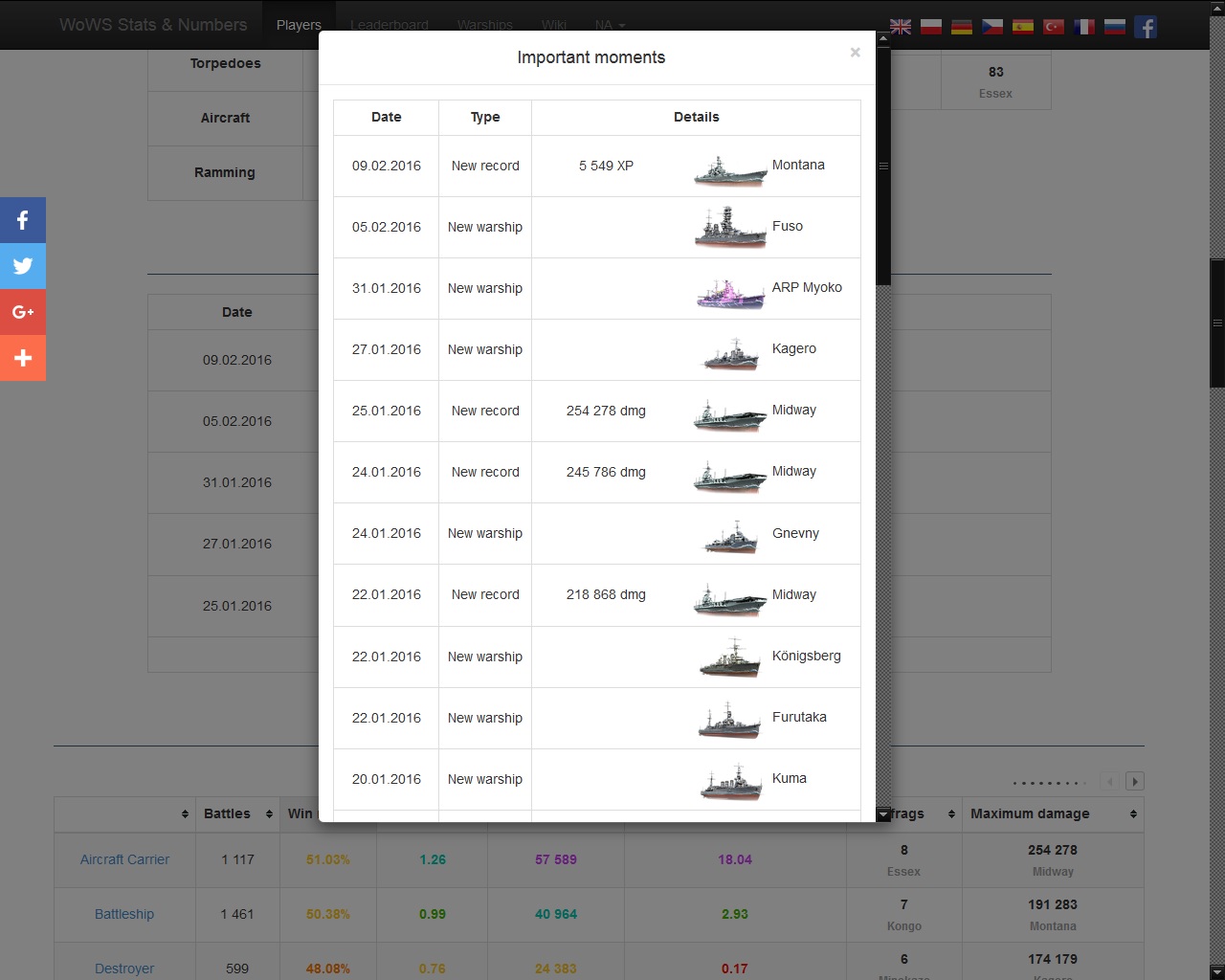Go to WoWS Stats & Numbers home

[x=153, y=25]
